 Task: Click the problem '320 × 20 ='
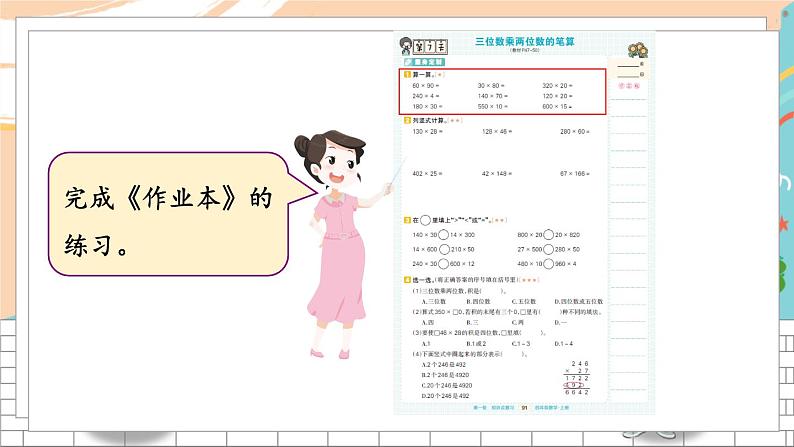click(x=557, y=86)
